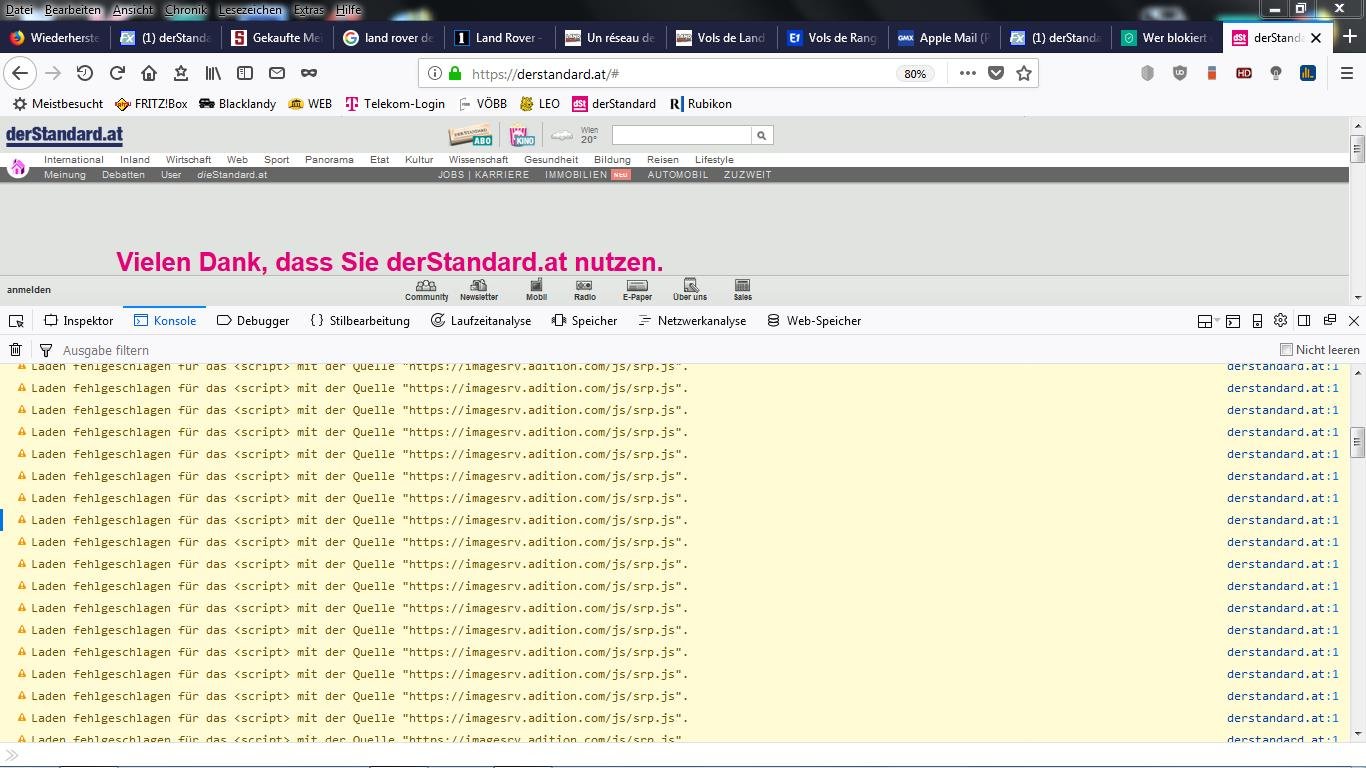Toggle responsive design mode icon
The width and height of the screenshot is (1366, 768).
(1257, 321)
